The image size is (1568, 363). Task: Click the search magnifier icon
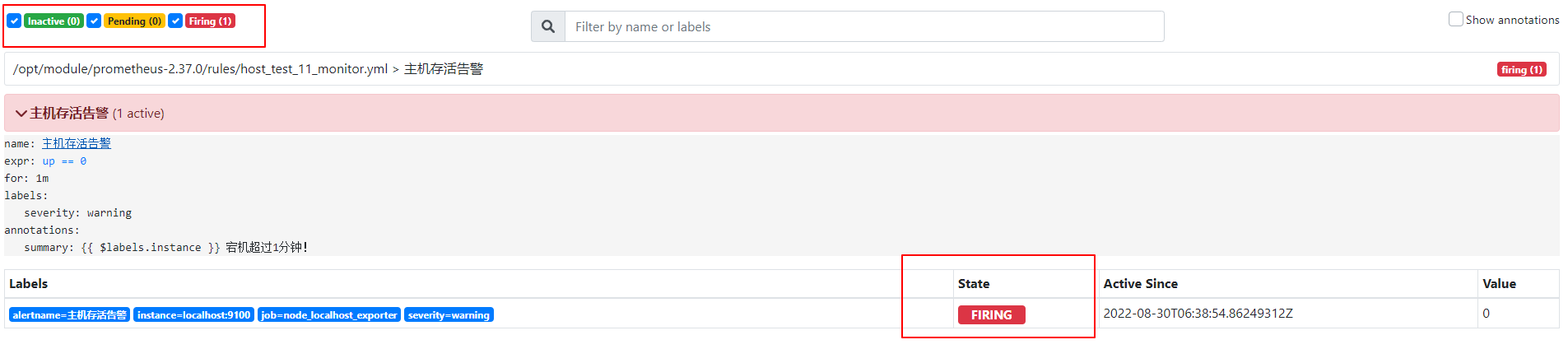coord(548,26)
